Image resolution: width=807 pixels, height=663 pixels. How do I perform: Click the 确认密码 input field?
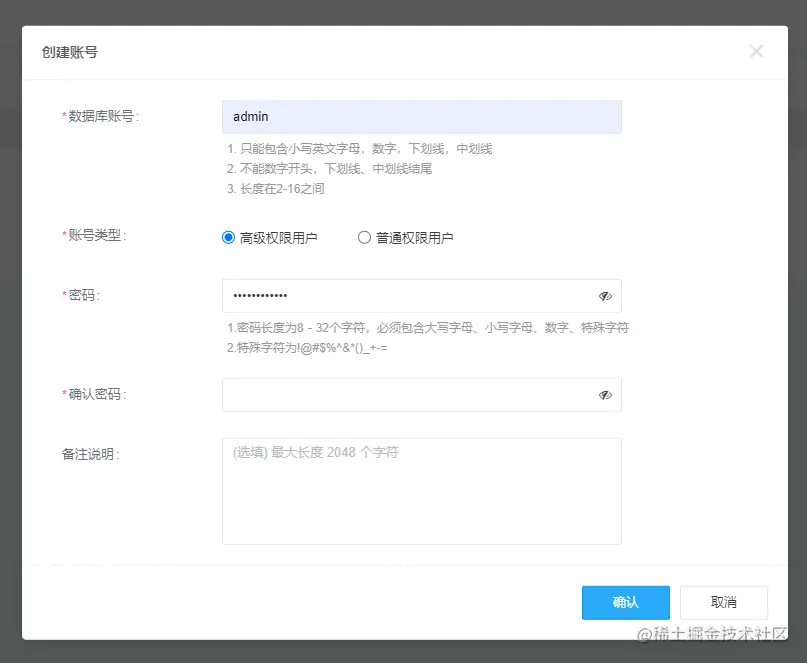tap(422, 395)
